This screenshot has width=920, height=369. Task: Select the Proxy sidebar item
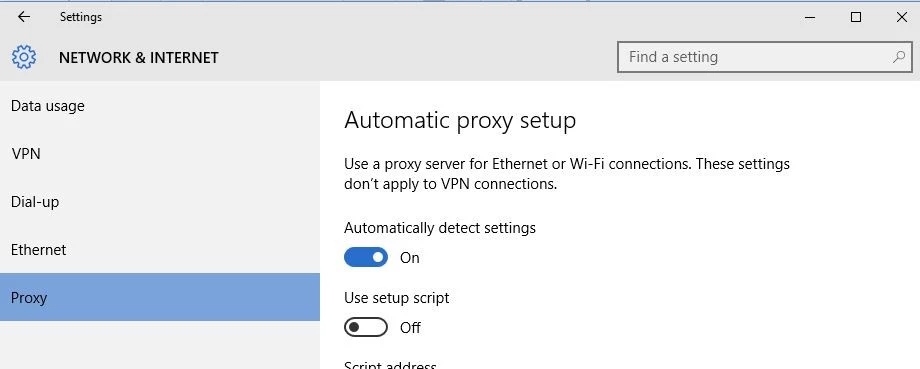point(160,297)
